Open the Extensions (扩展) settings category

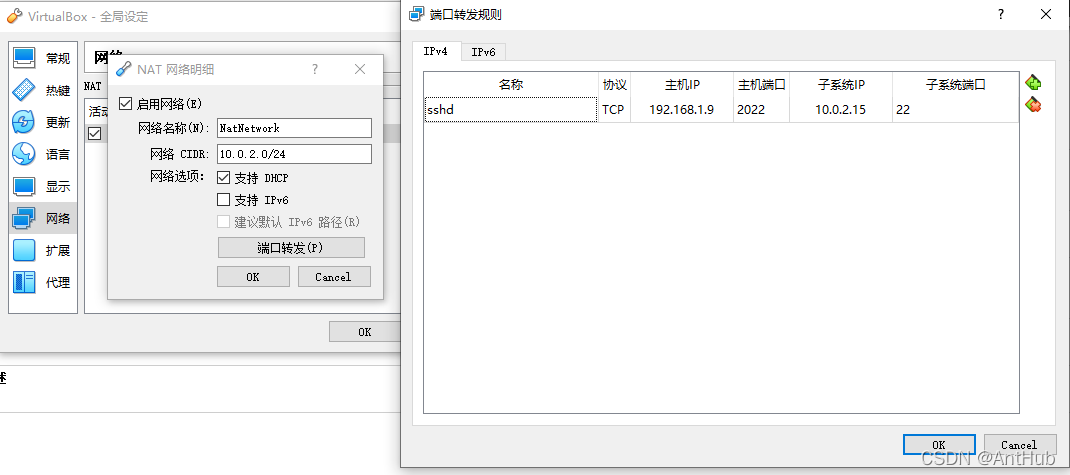[x=43, y=250]
